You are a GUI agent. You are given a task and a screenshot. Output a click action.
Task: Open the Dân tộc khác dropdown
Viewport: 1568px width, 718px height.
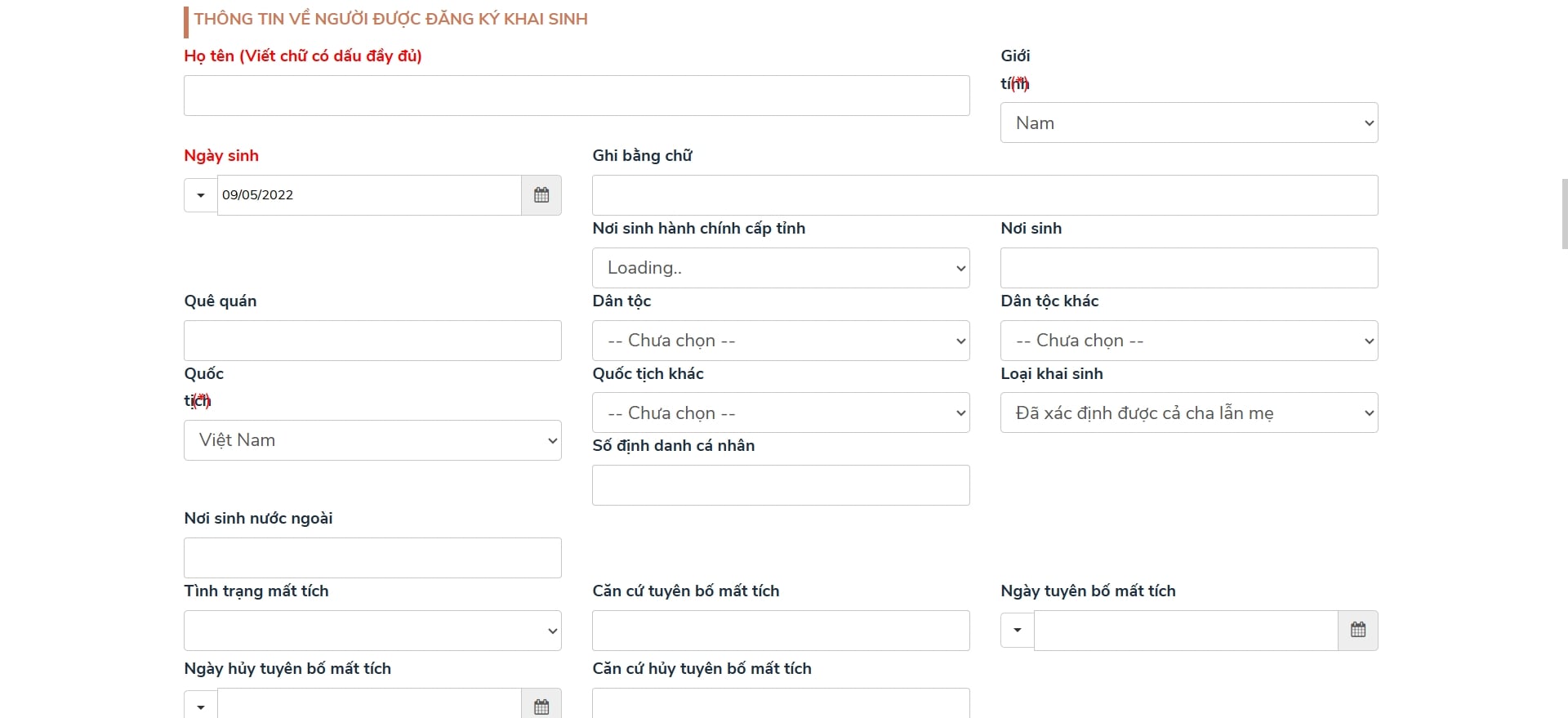coord(1188,341)
